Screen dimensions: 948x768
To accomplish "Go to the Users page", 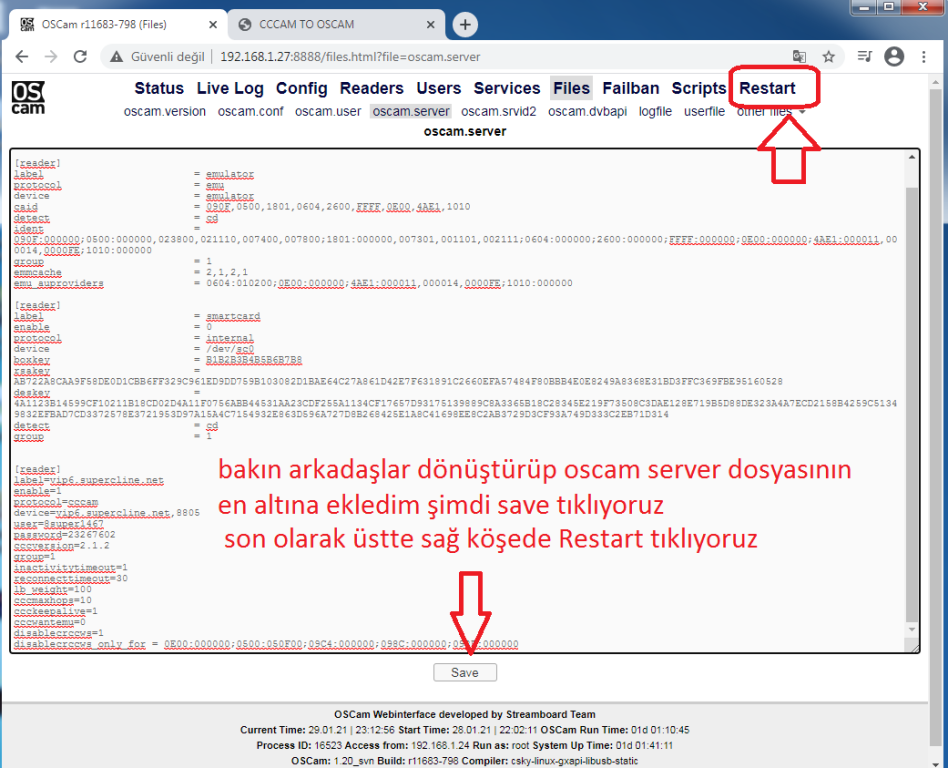I will coord(439,88).
